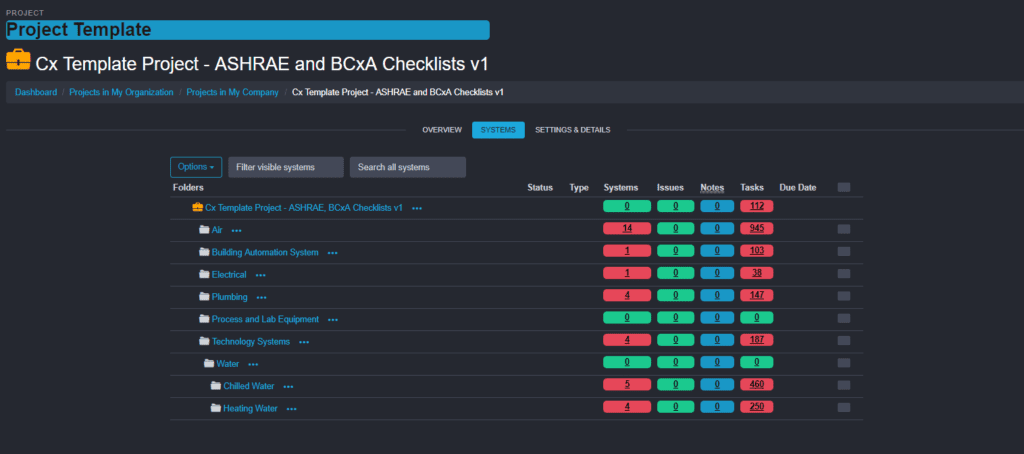Click the Plumbing folder icon
1024x454 pixels.
pyautogui.click(x=204, y=297)
